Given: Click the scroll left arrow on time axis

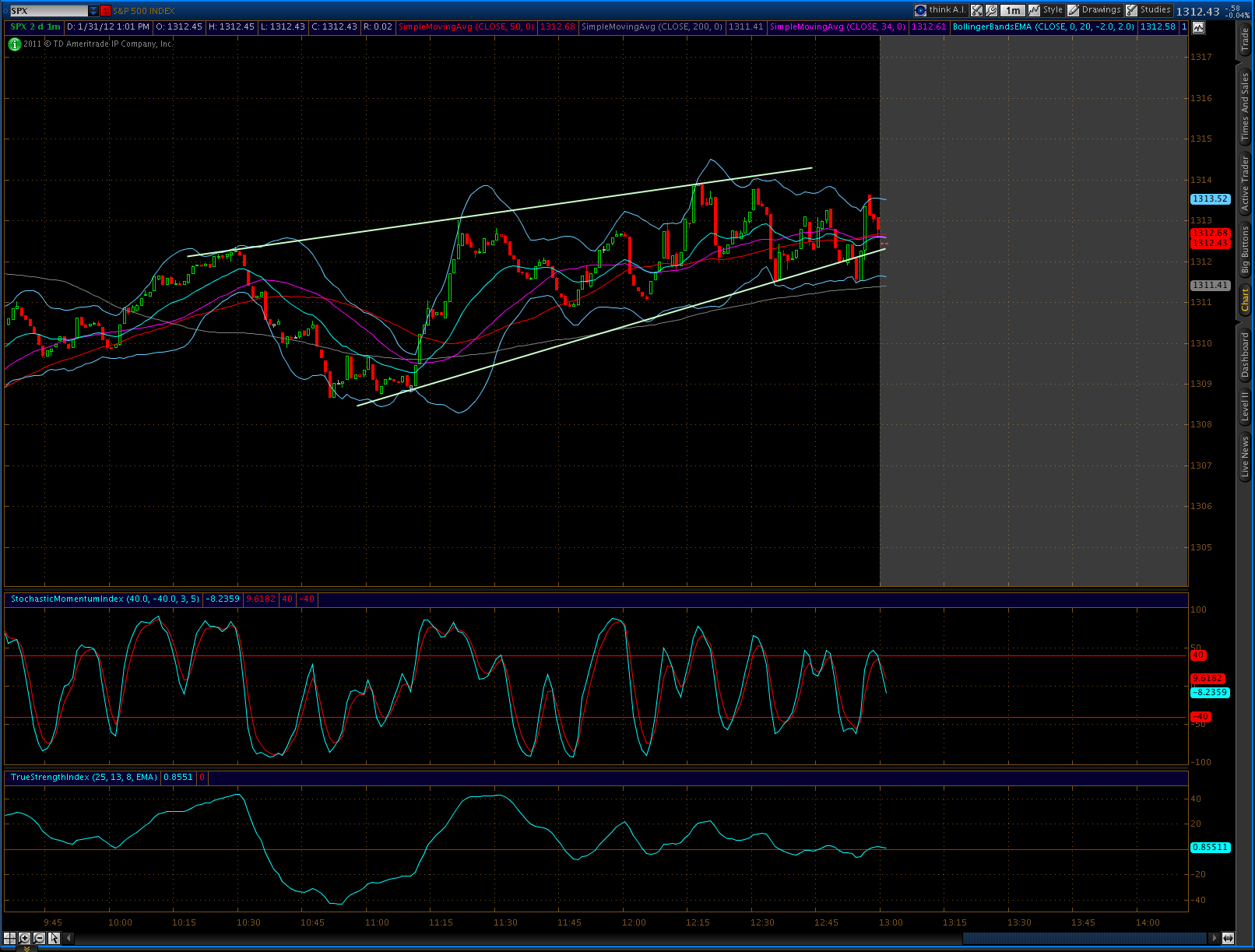Looking at the screenshot, I should pyautogui.click(x=69, y=938).
